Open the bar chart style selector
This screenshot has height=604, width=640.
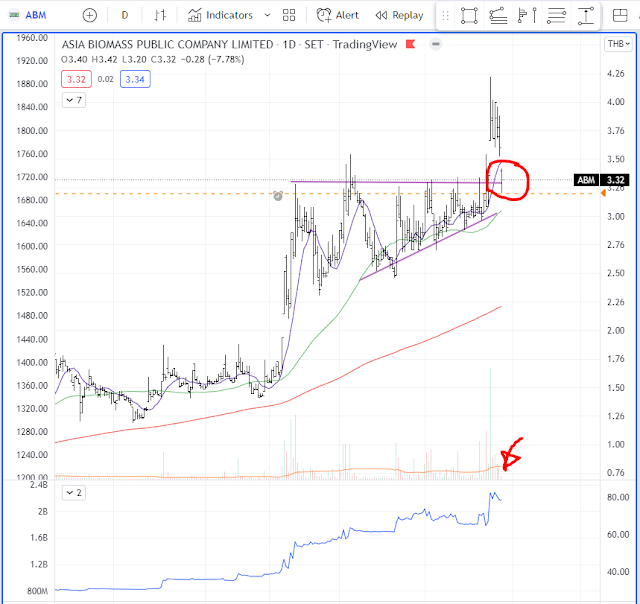click(160, 16)
